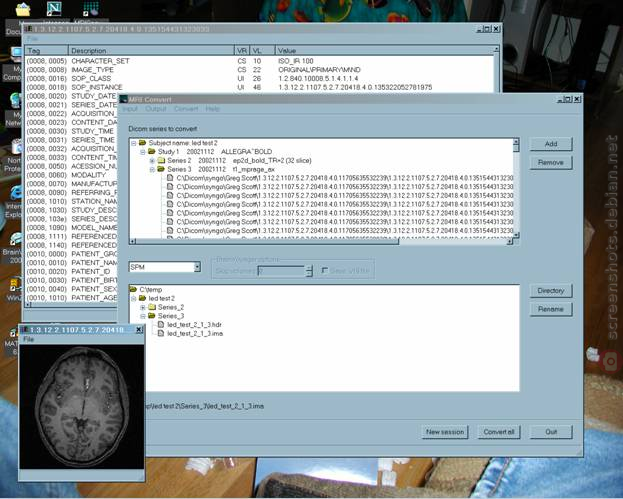
Task: Tick the disabled BrainVoyager save checkbox
Action: pyautogui.click(x=324, y=270)
